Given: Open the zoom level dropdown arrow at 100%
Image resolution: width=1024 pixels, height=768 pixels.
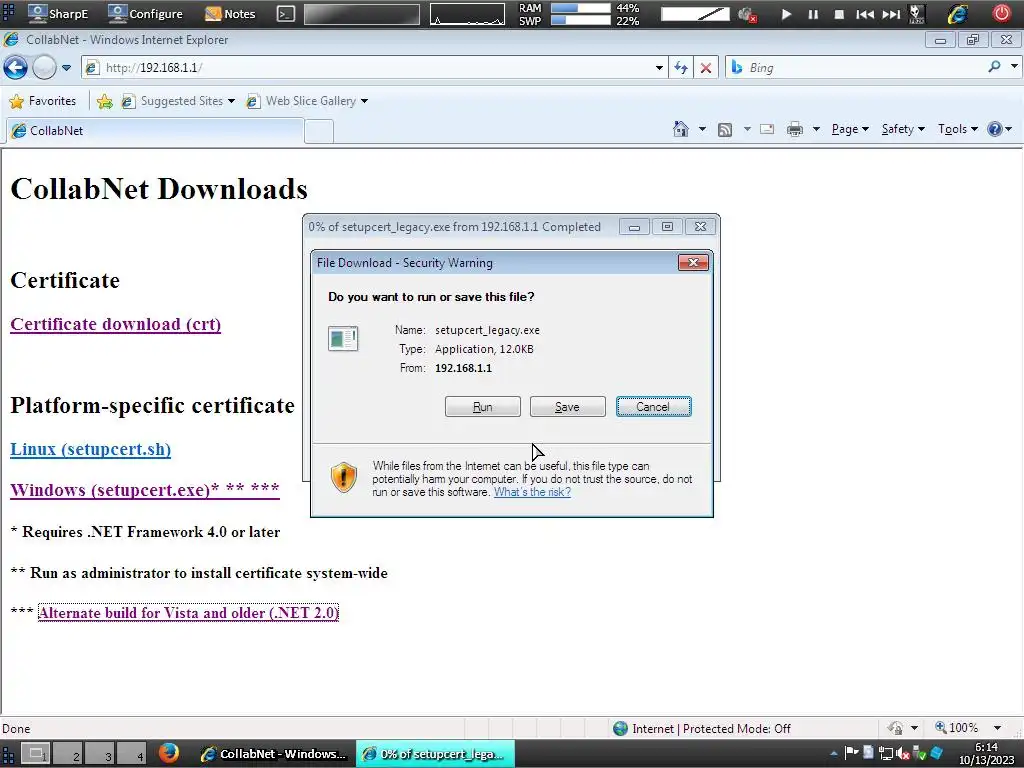Looking at the screenshot, I should 997,728.
